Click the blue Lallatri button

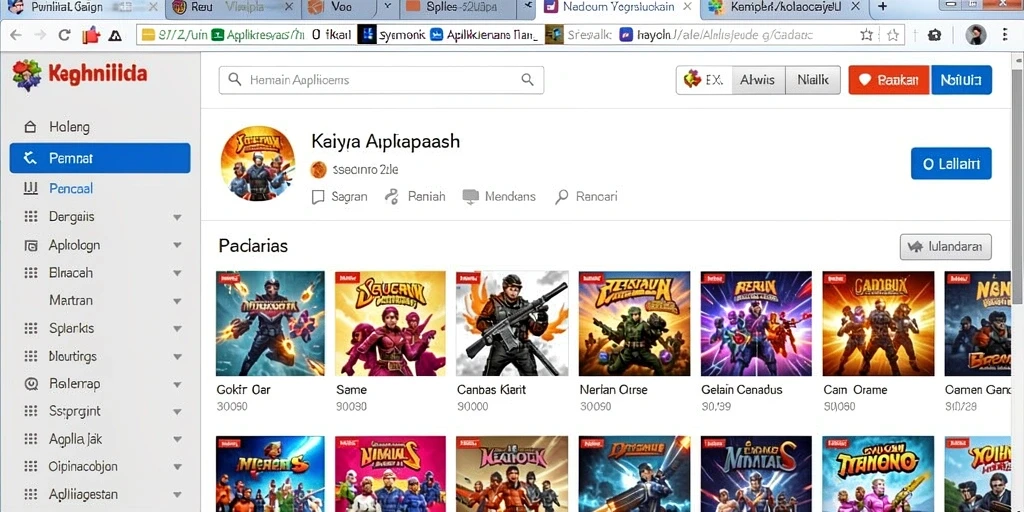(951, 164)
